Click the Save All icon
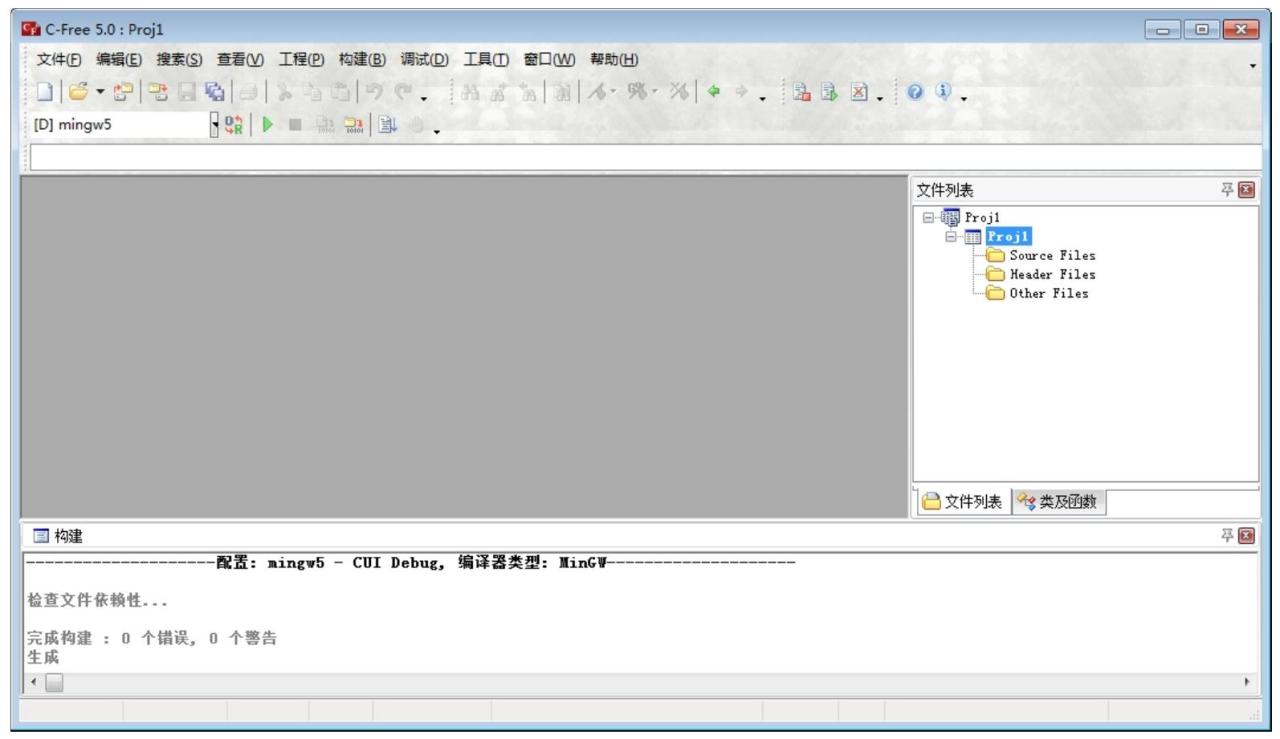This screenshot has height=739, width=1280. [214, 92]
